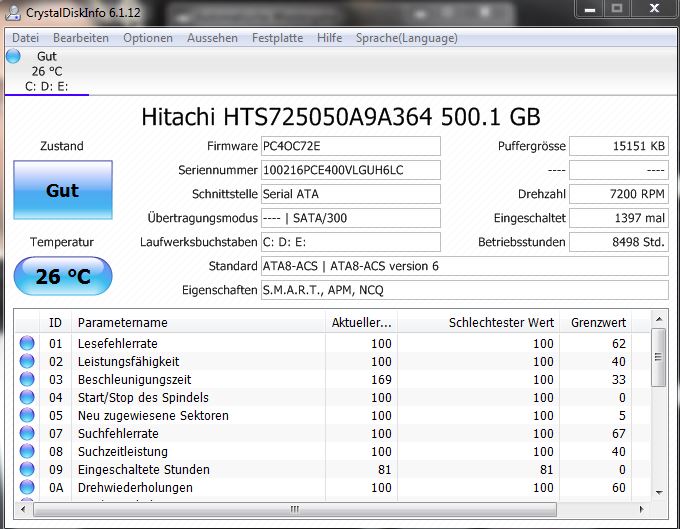
Task: Click the status icon for Start/Stop des Spindels
Action: (27, 397)
